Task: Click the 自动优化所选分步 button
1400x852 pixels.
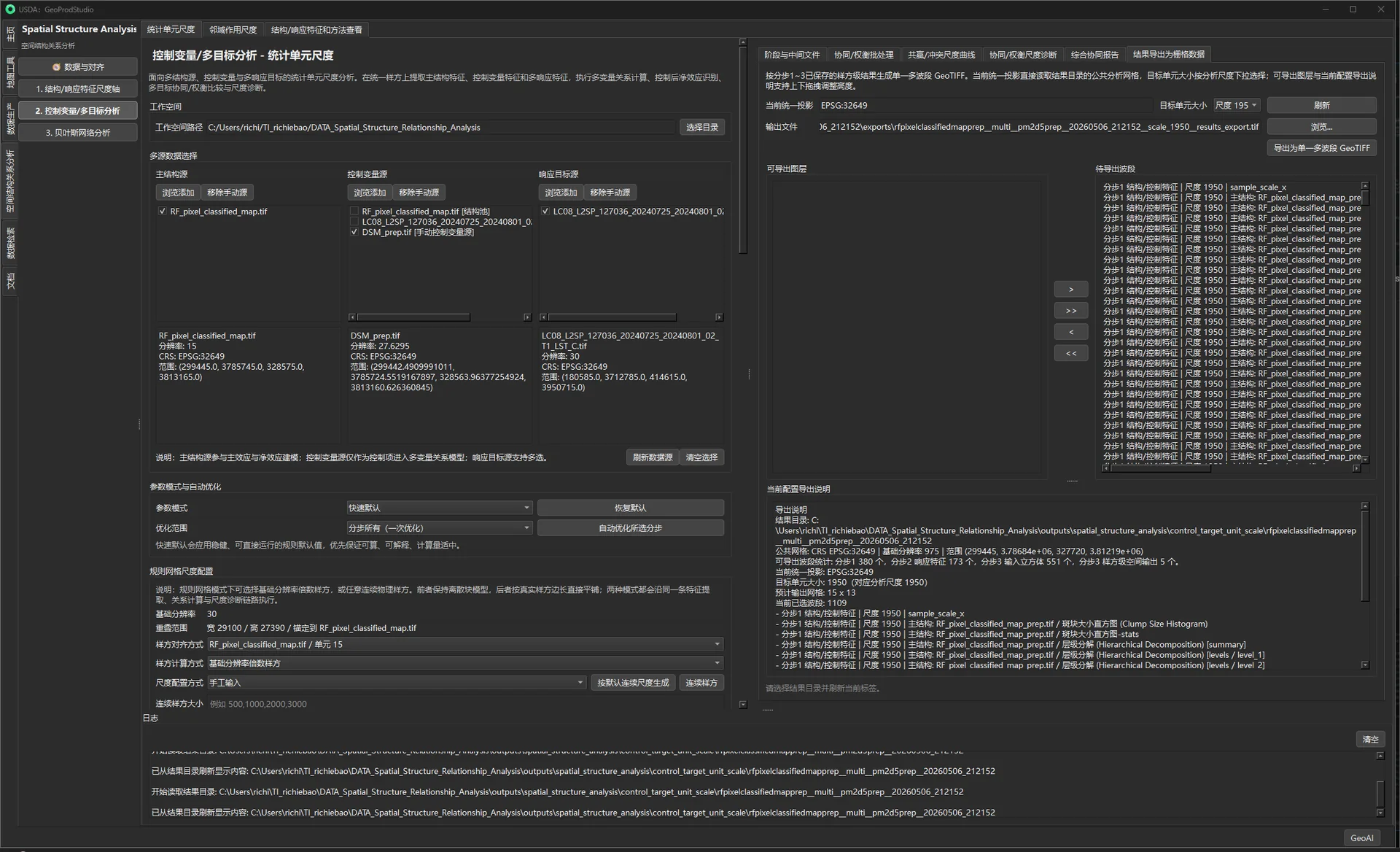Action: [630, 528]
